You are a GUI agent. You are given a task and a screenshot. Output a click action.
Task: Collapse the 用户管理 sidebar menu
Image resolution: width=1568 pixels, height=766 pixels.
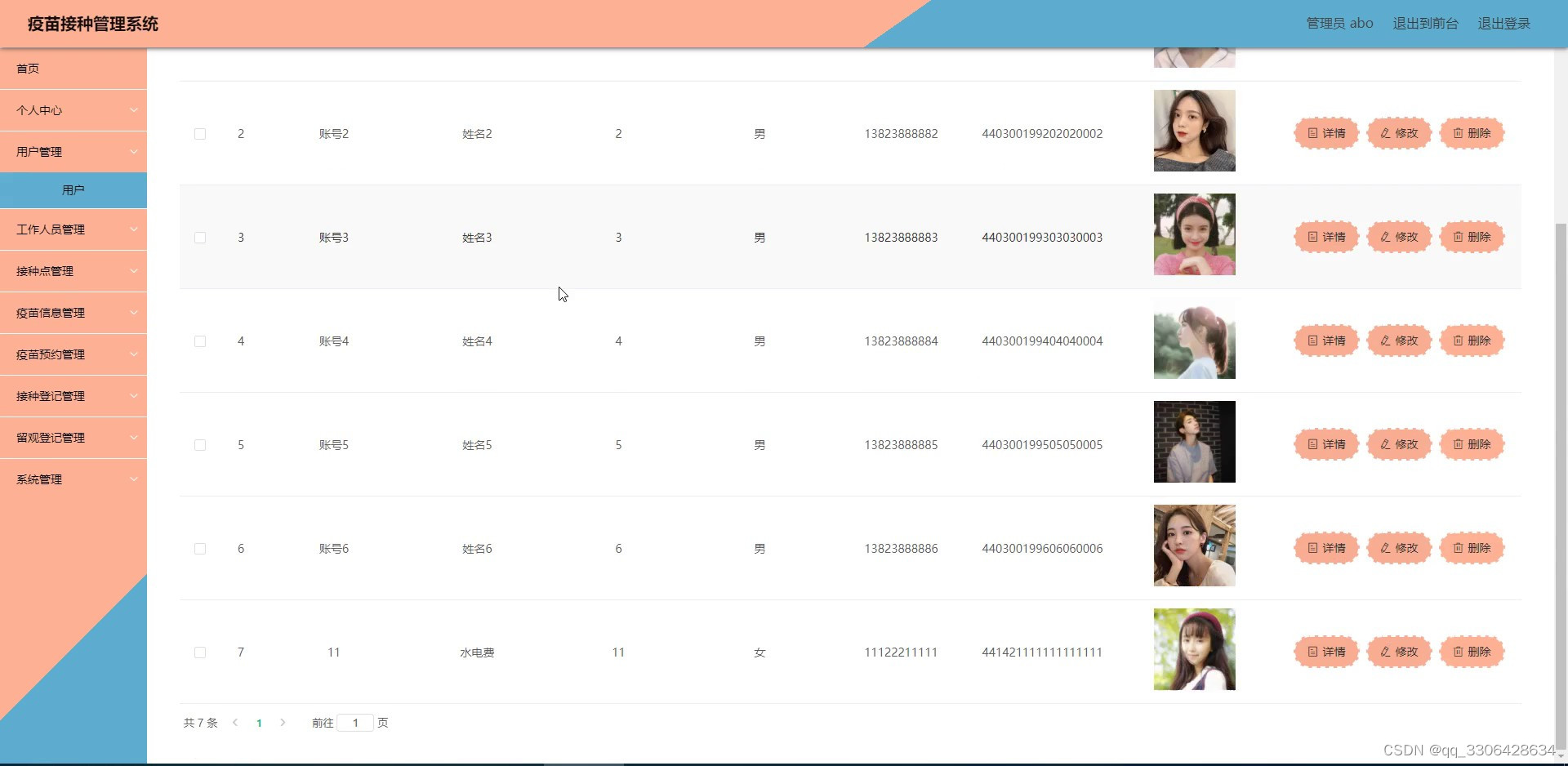pos(73,152)
